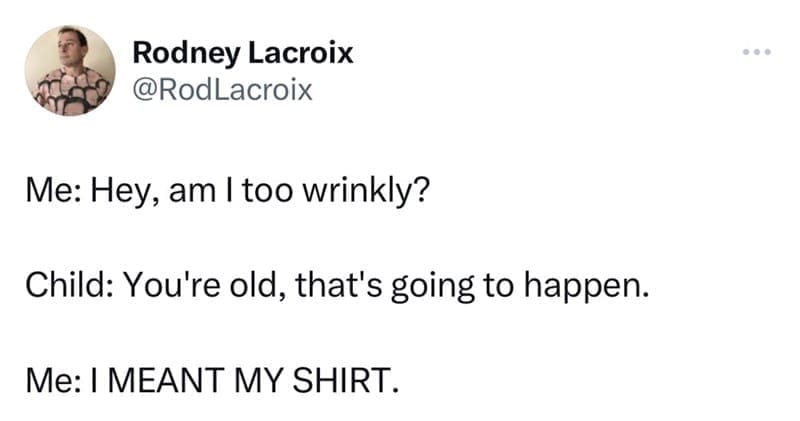This screenshot has width=800, height=421.
Task: Click the word 'wrinkly?' in the tweet
Action: [x=366, y=192]
